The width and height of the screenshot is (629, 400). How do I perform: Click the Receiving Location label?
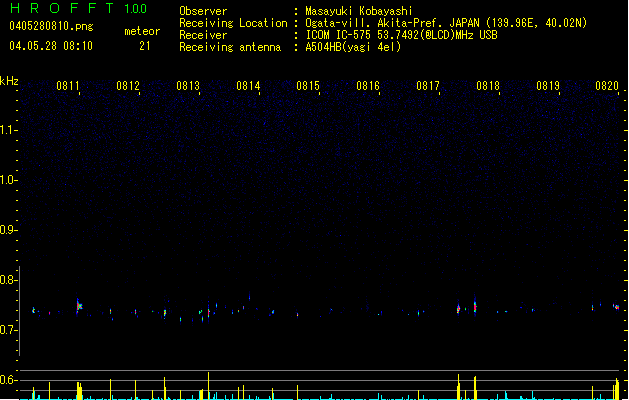pos(233,23)
